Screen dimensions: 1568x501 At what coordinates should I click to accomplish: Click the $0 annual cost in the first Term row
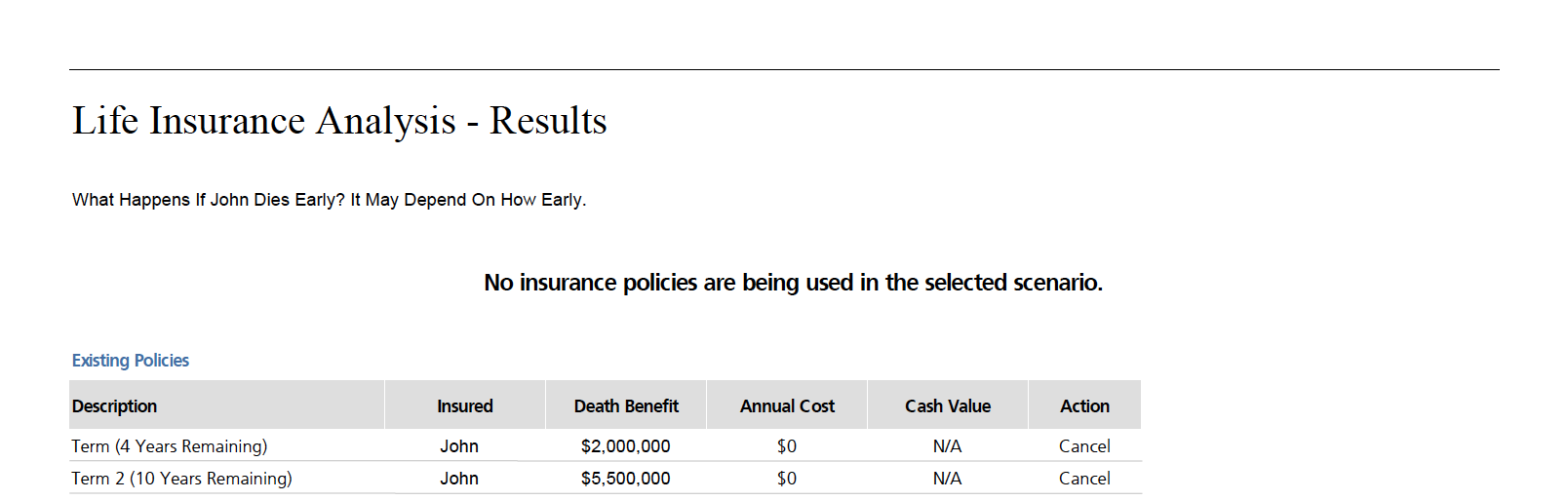[x=787, y=446]
